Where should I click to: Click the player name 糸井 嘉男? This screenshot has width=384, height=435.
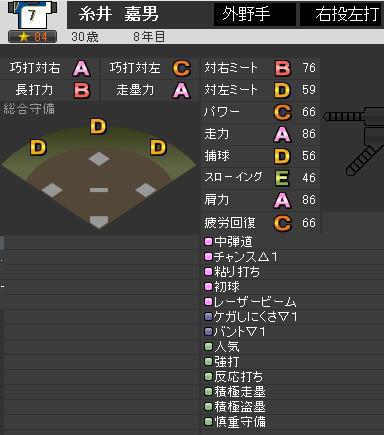pos(119,14)
